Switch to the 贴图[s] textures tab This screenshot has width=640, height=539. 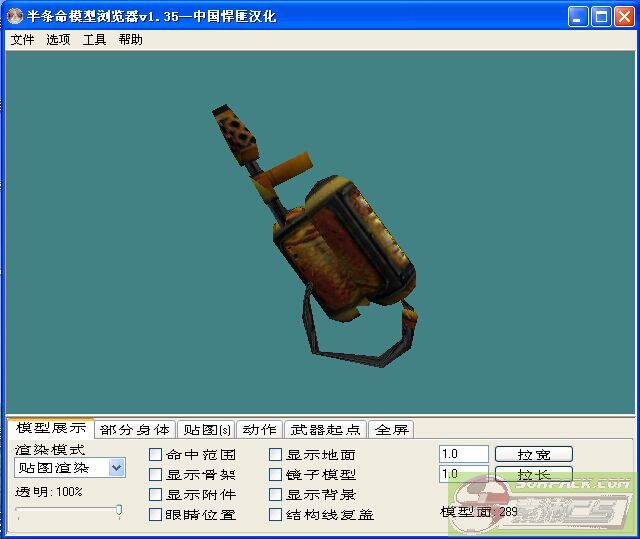click(x=204, y=430)
